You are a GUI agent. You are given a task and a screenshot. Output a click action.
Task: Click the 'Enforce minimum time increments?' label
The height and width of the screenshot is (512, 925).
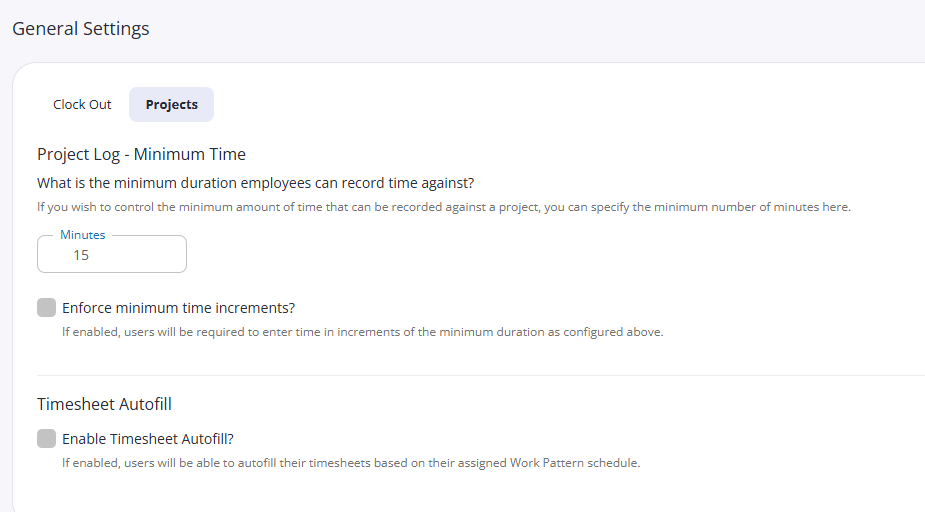click(179, 308)
